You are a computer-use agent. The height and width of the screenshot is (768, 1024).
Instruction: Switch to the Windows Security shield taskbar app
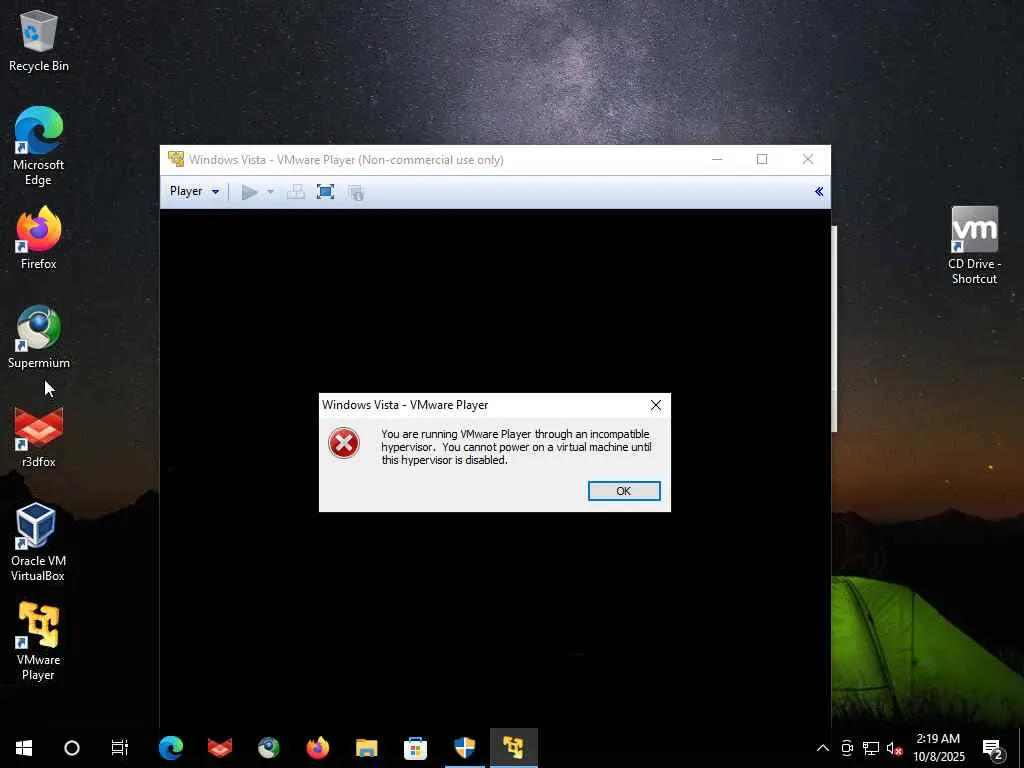pos(465,748)
